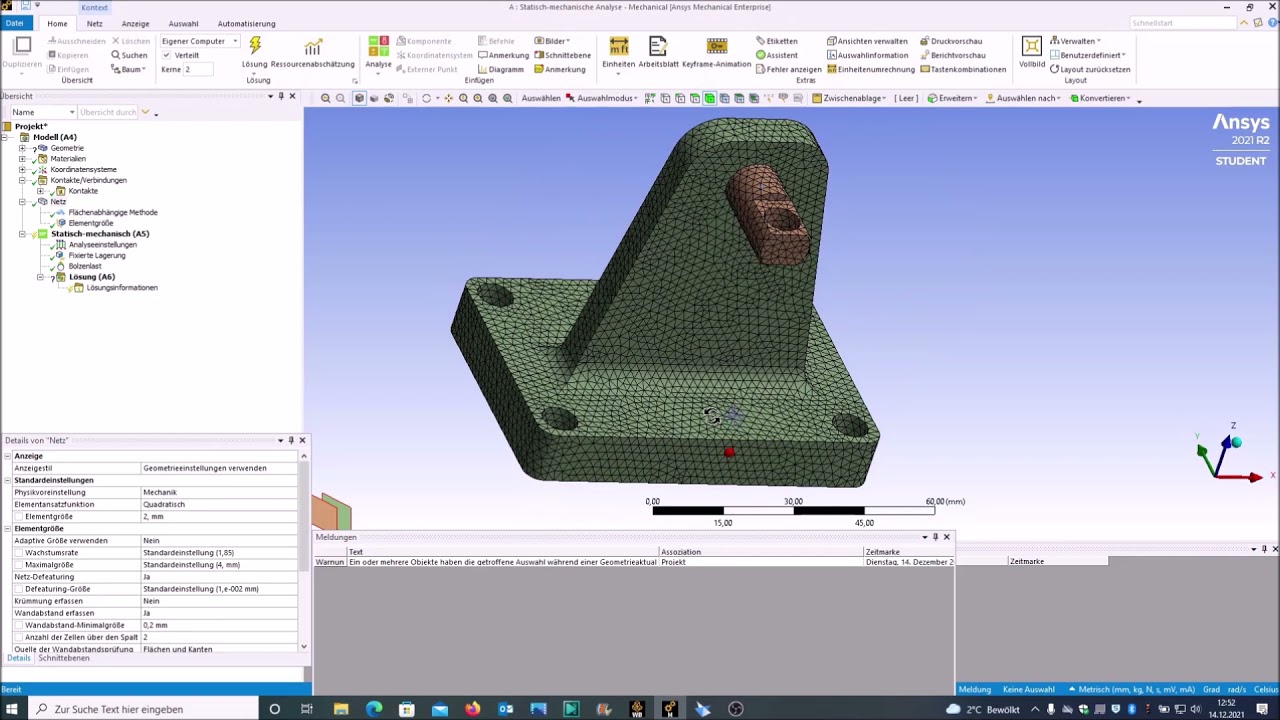Viewport: 1280px width, 720px height.
Task: Click the Auswahlinformation button
Action: (x=867, y=55)
